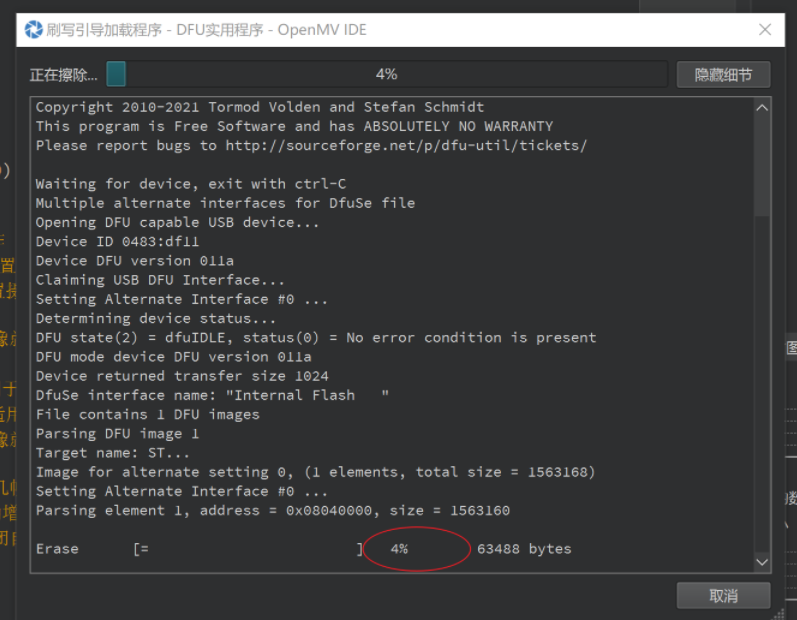Click the '63488 bytes' erase count text
This screenshot has height=620, width=797.
[524, 549]
